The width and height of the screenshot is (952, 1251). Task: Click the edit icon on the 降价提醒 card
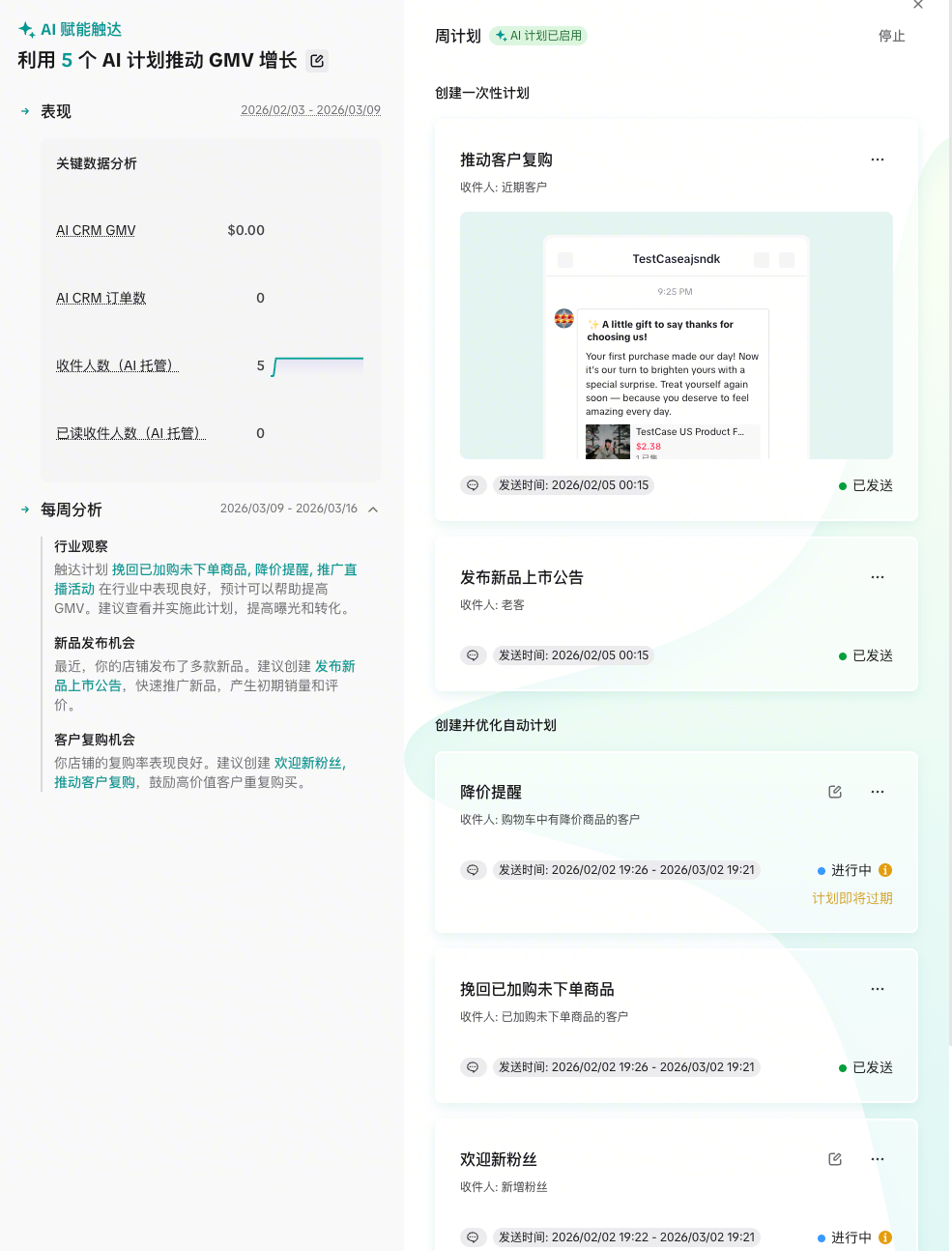pos(835,792)
